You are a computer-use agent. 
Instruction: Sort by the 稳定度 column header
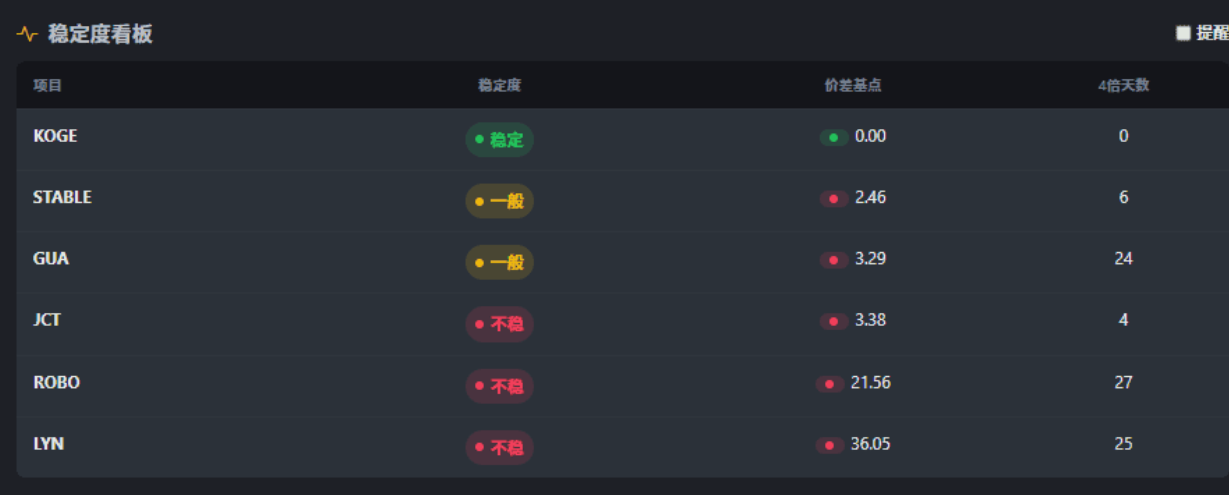[x=499, y=86]
